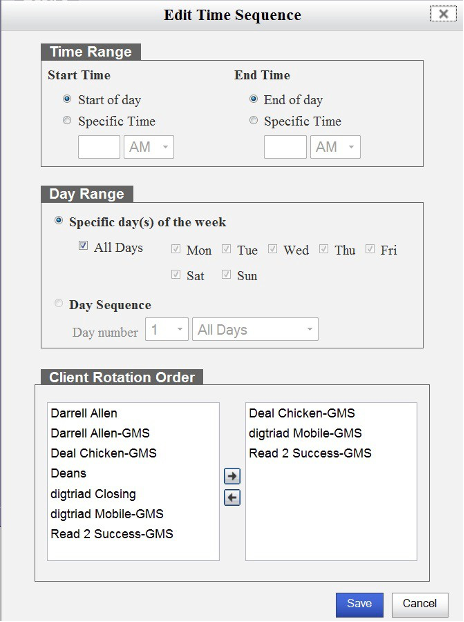This screenshot has width=464, height=622.
Task: Select Darrell Allen in the left client list
Action: 84,413
